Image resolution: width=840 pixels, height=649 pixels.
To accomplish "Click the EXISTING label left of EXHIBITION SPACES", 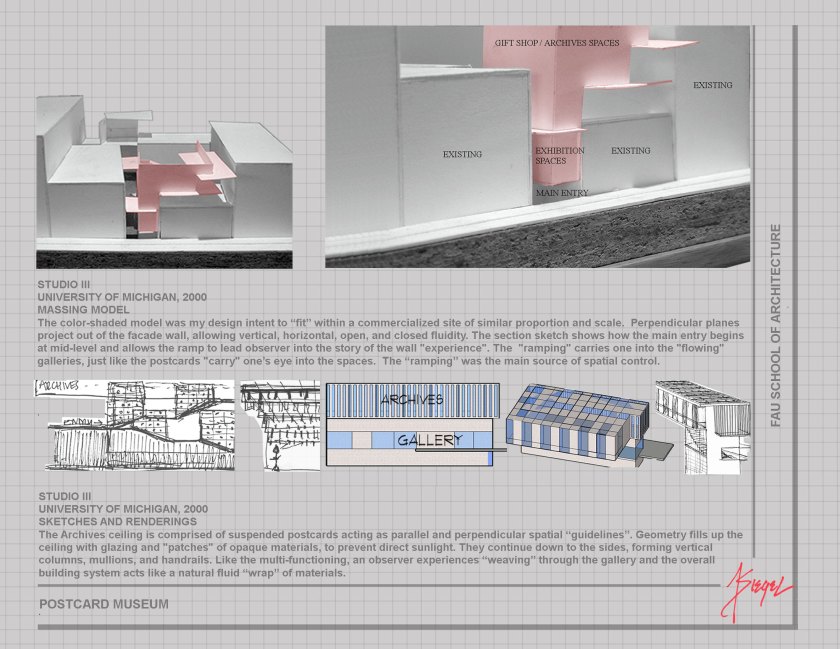I will pyautogui.click(x=462, y=155).
